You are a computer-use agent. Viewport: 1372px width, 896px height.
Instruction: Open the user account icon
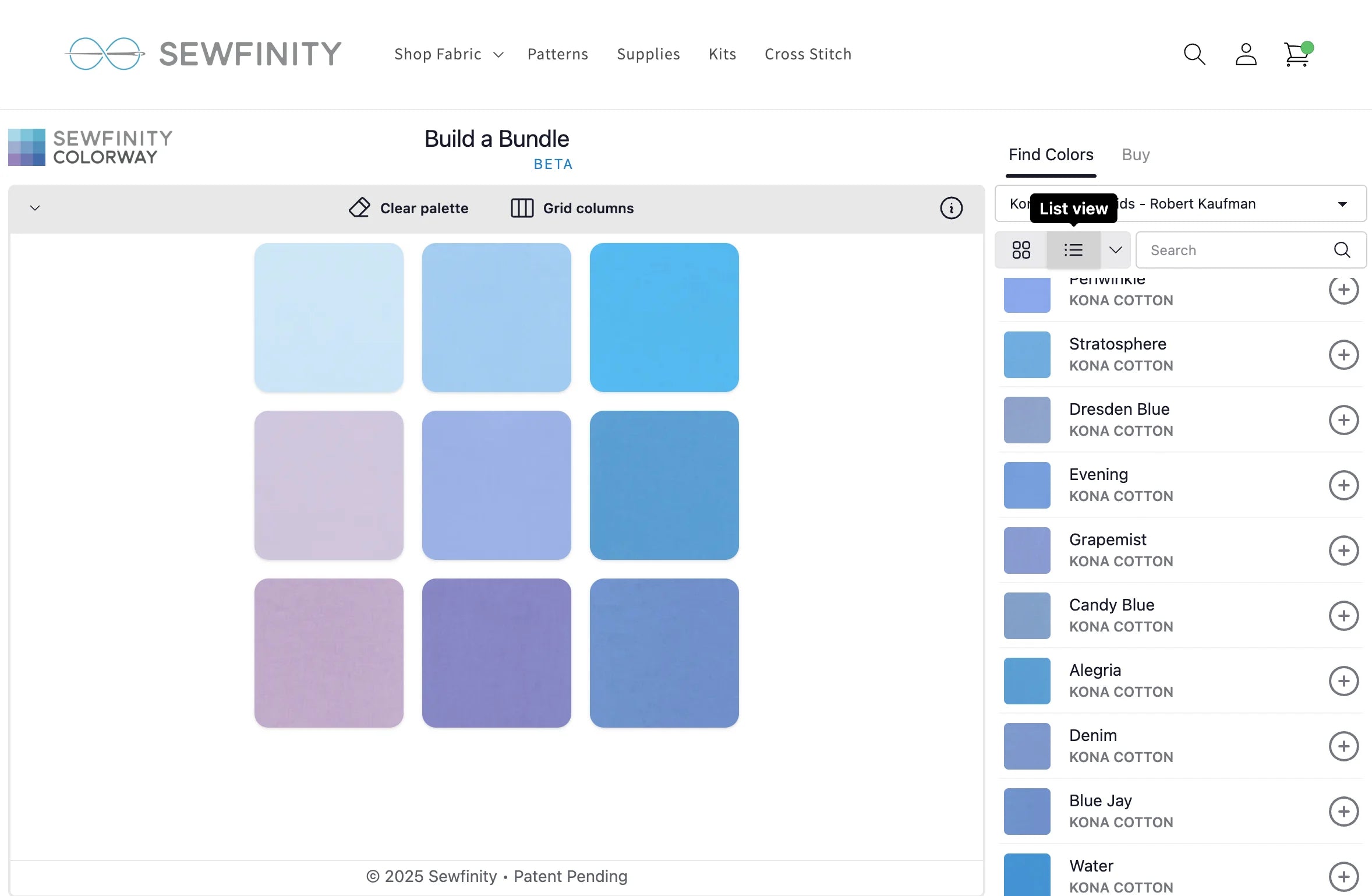pyautogui.click(x=1246, y=54)
